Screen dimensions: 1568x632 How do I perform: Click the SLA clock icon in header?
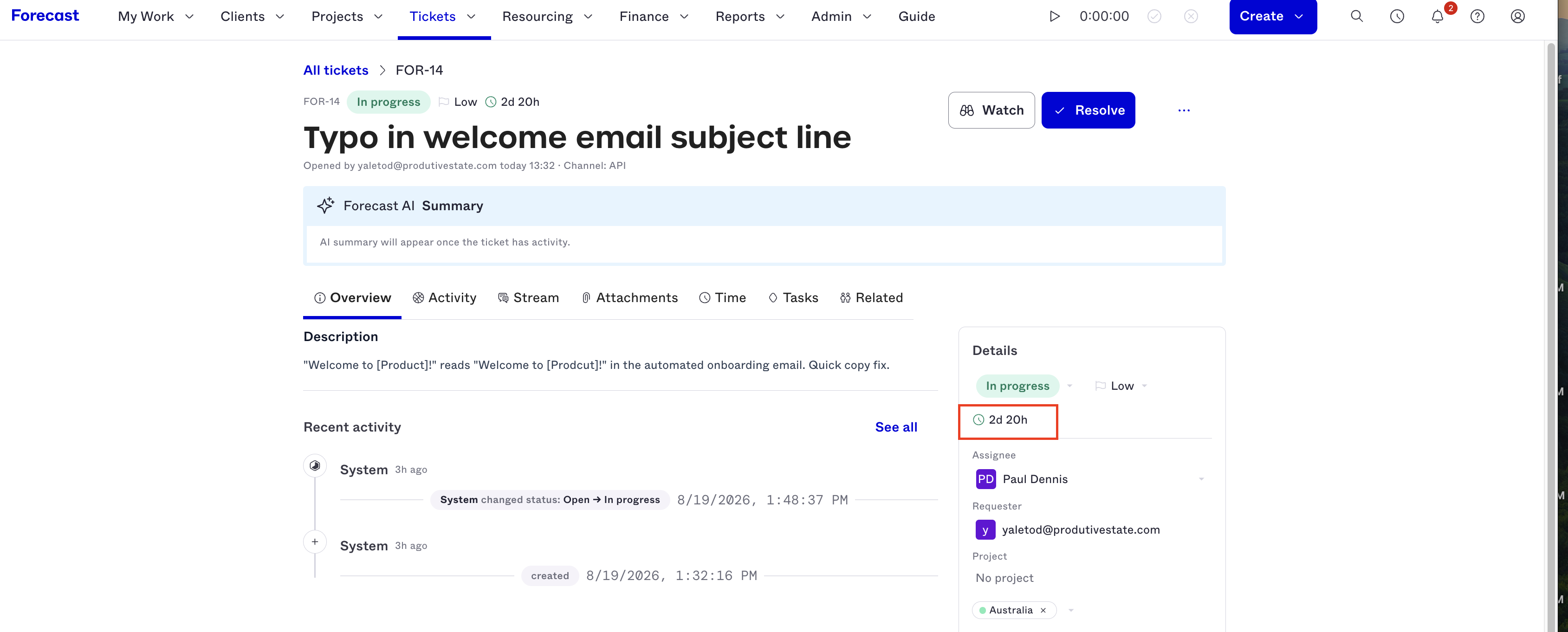click(x=491, y=102)
